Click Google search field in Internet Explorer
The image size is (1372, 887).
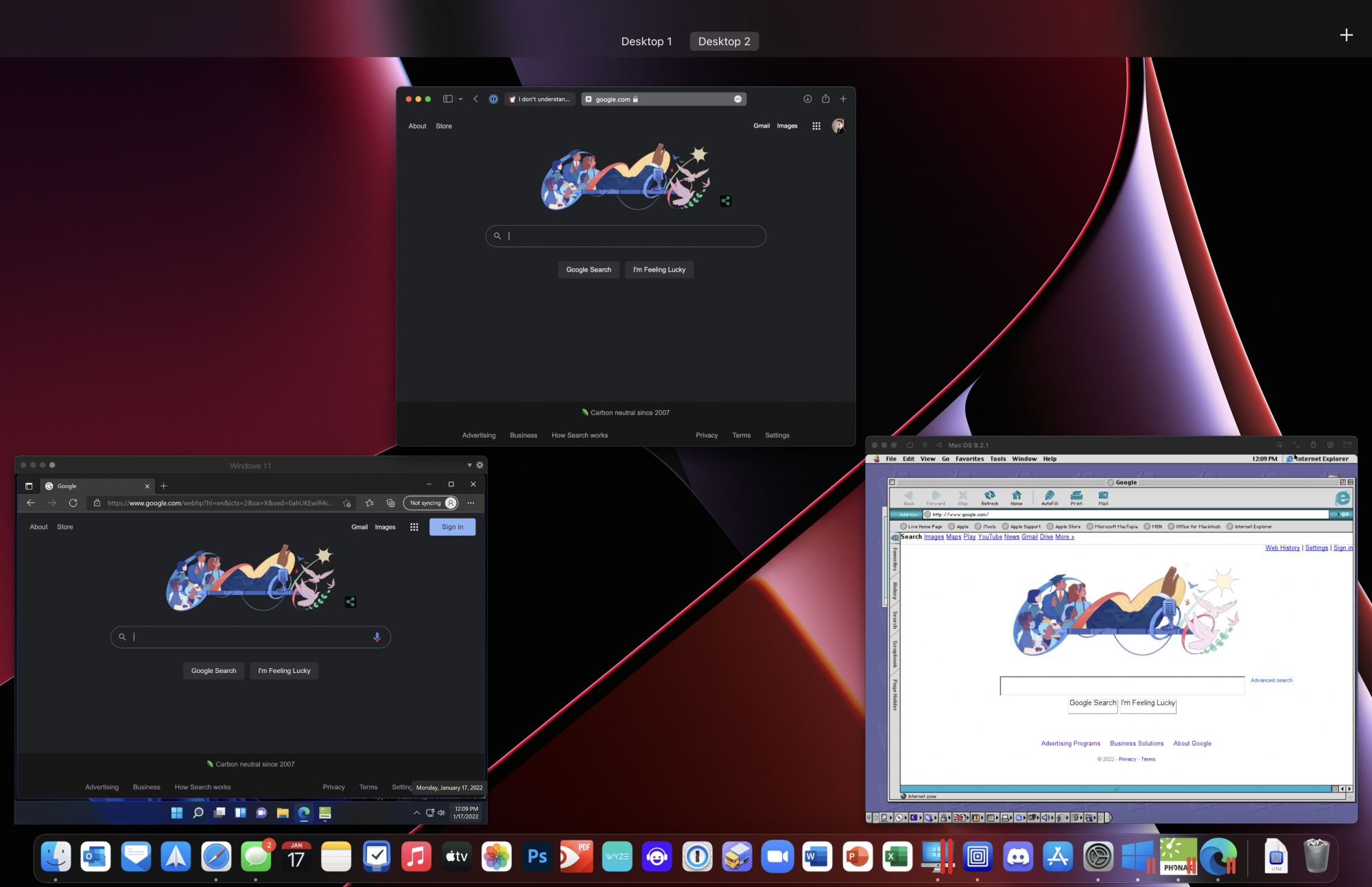pos(1122,685)
